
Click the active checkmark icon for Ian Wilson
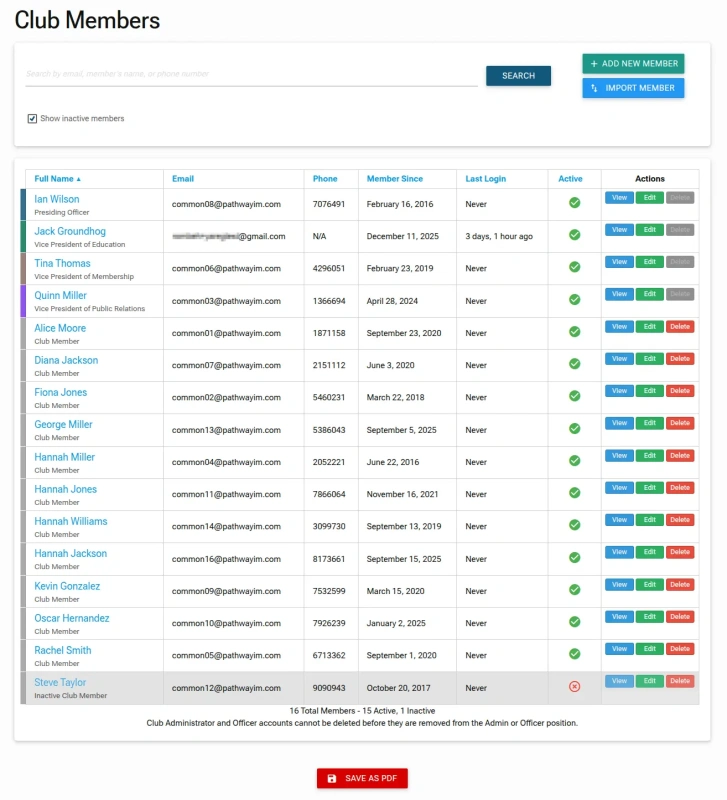coord(574,203)
